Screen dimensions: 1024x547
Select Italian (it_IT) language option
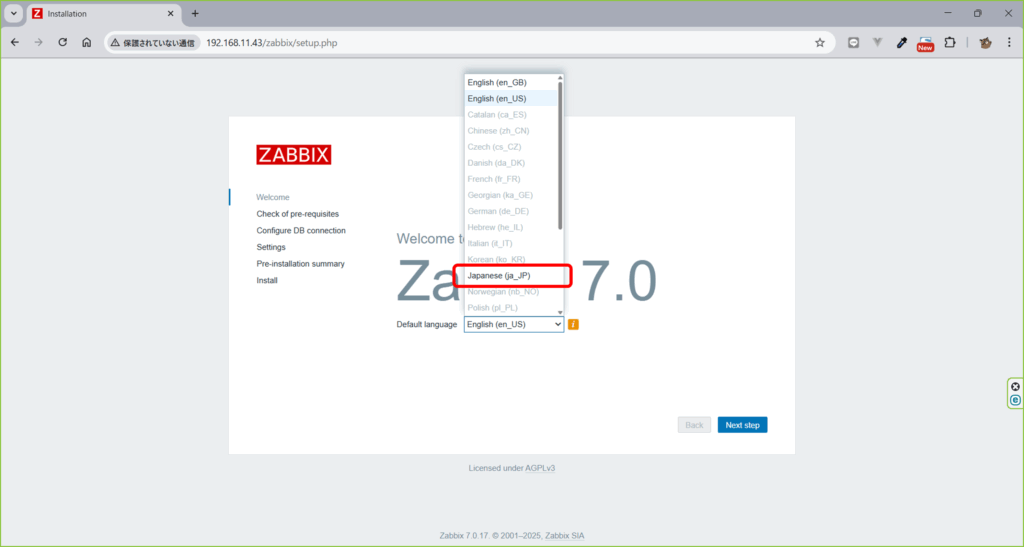pos(511,243)
